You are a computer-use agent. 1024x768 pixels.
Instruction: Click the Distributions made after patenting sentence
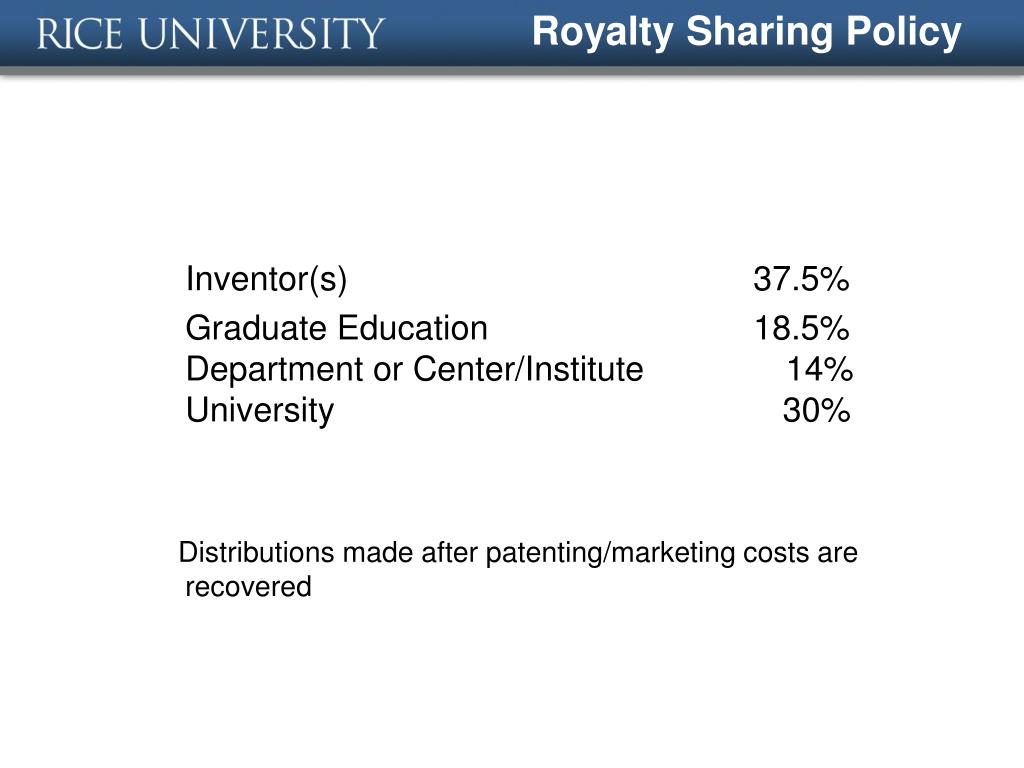click(518, 569)
